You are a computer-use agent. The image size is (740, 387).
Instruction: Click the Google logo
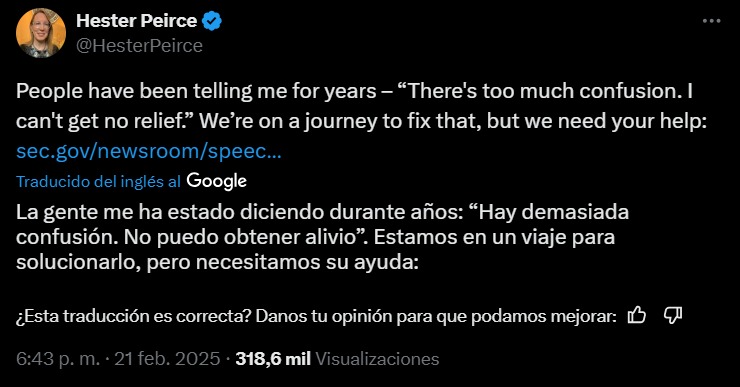coord(217,181)
